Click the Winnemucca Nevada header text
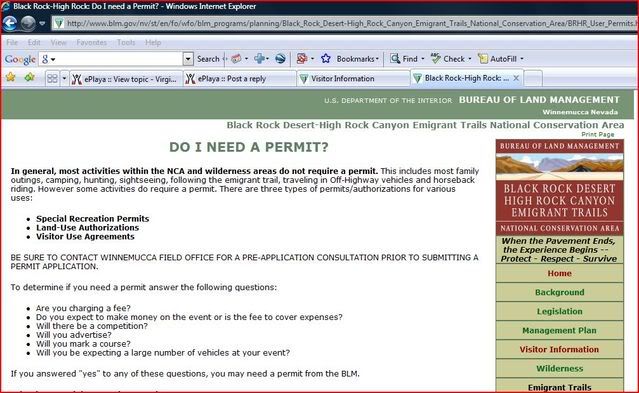This screenshot has width=639, height=393. point(580,112)
